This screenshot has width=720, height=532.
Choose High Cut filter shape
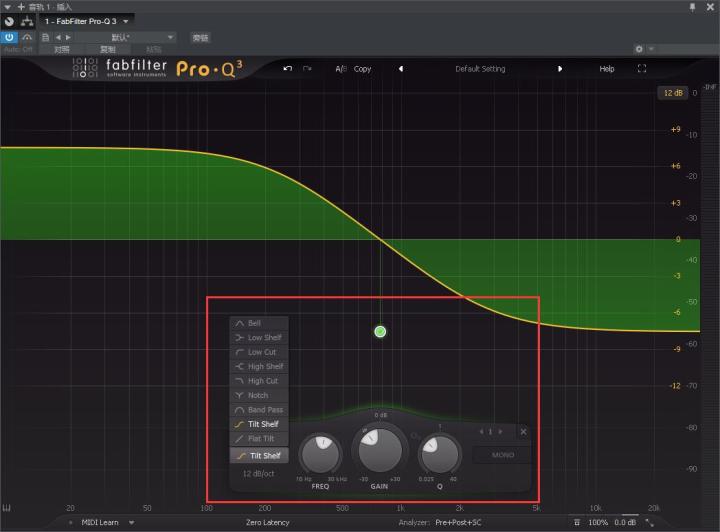click(259, 381)
